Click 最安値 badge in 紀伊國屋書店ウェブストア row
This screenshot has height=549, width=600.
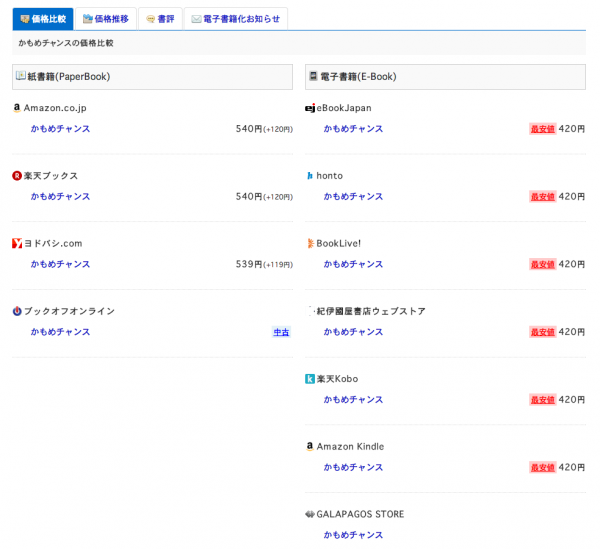tap(543, 332)
